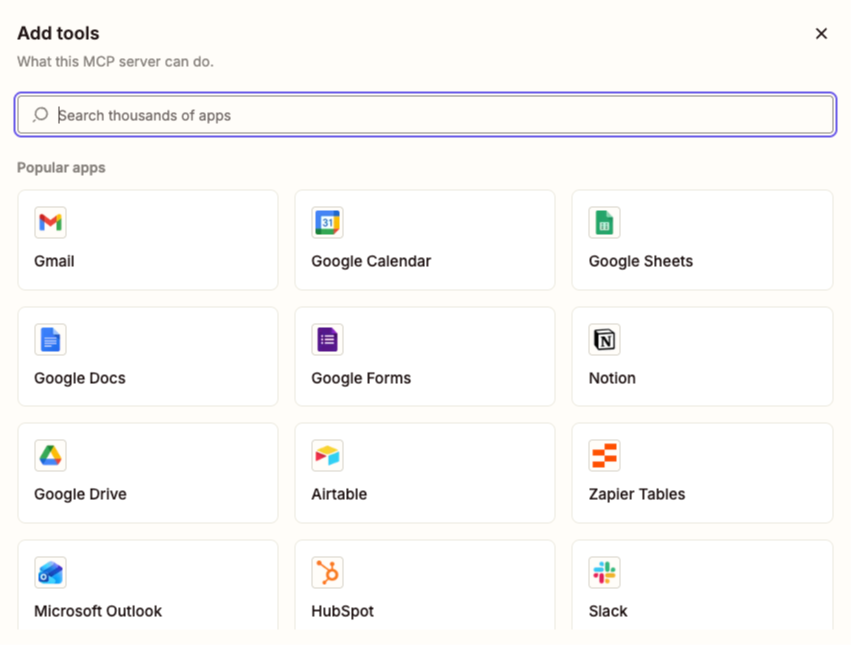Add Gmail as a tool
This screenshot has height=645, width=851.
[x=147, y=240]
